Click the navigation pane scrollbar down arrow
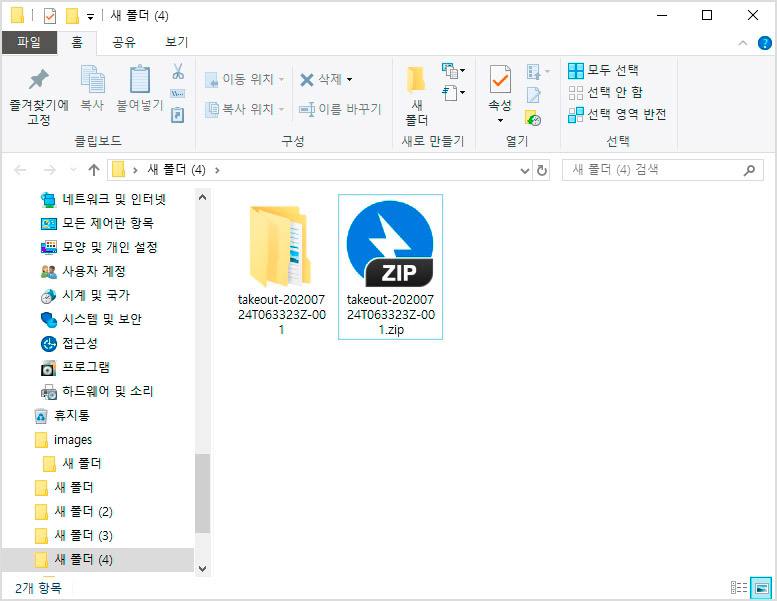 tap(202, 569)
